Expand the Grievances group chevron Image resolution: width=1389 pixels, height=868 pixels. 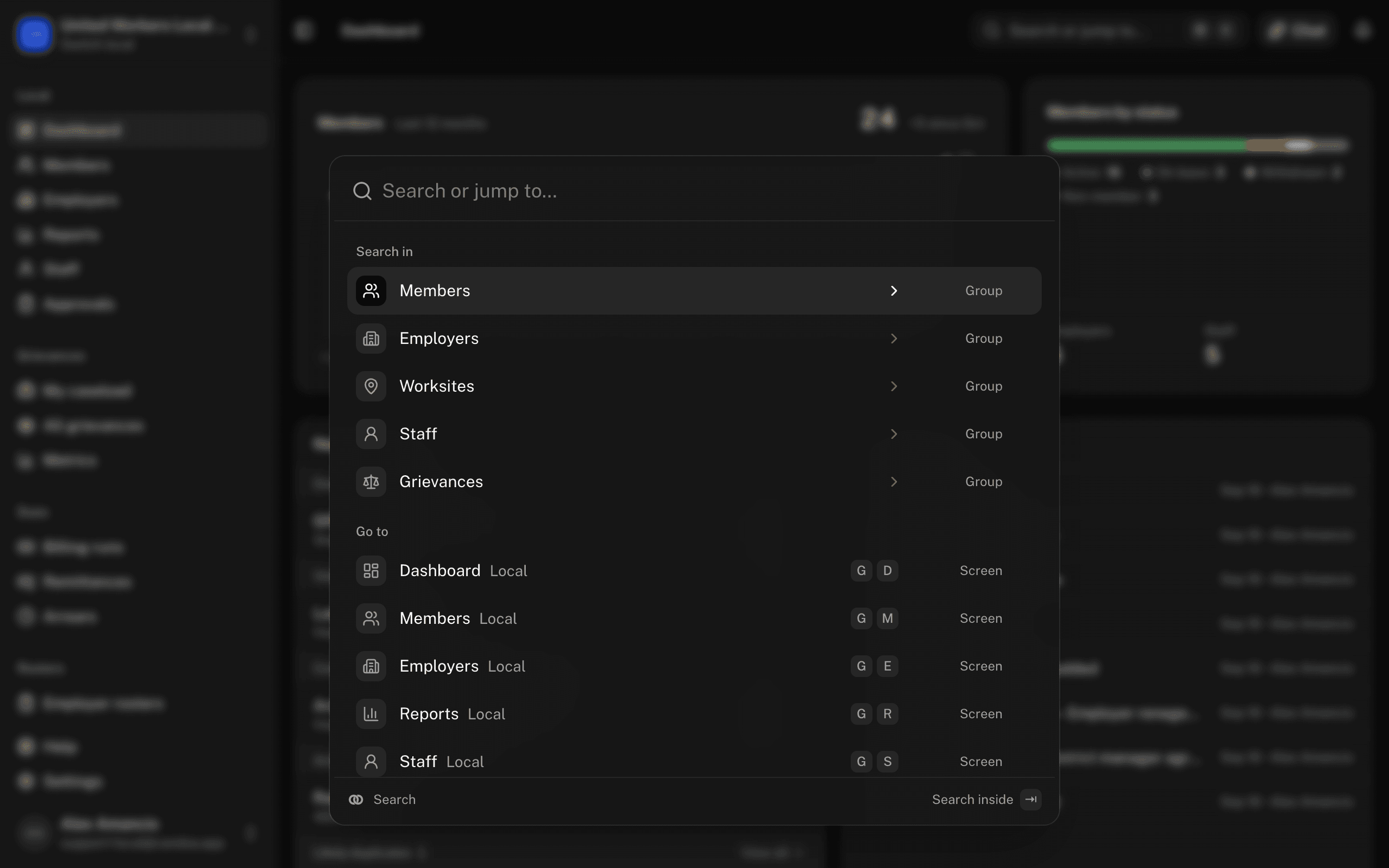894,481
